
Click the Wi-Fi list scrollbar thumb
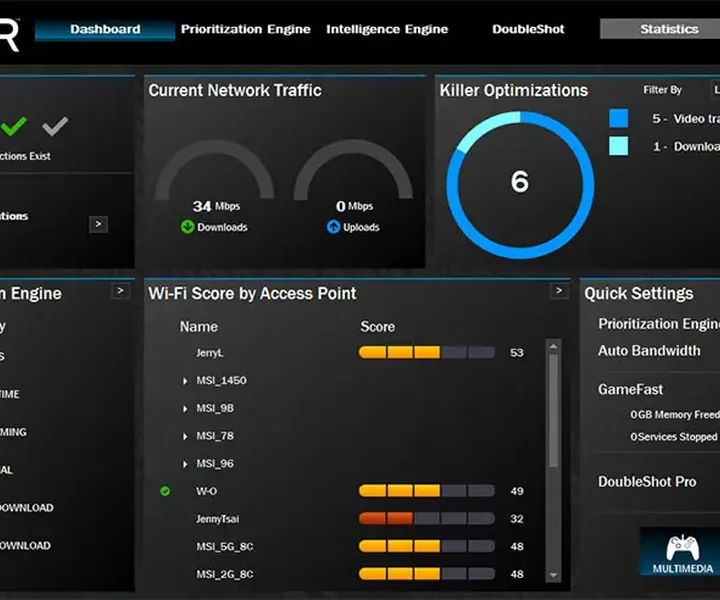pyautogui.click(x=553, y=410)
